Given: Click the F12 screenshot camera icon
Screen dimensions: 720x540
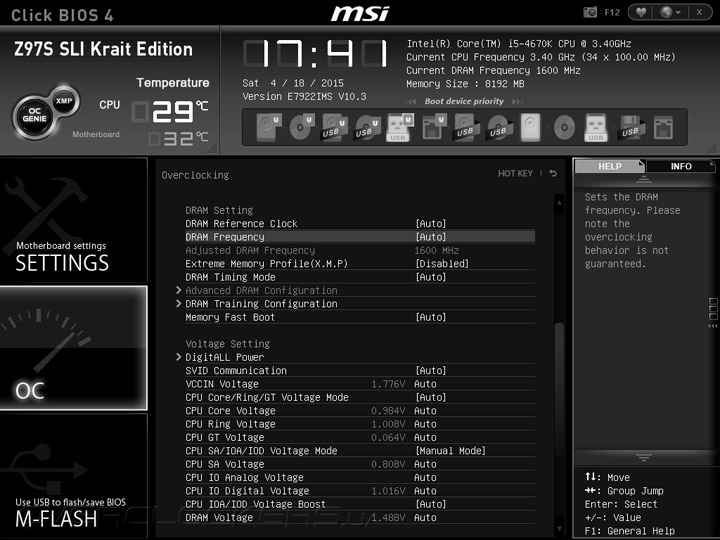Looking at the screenshot, I should [x=590, y=12].
